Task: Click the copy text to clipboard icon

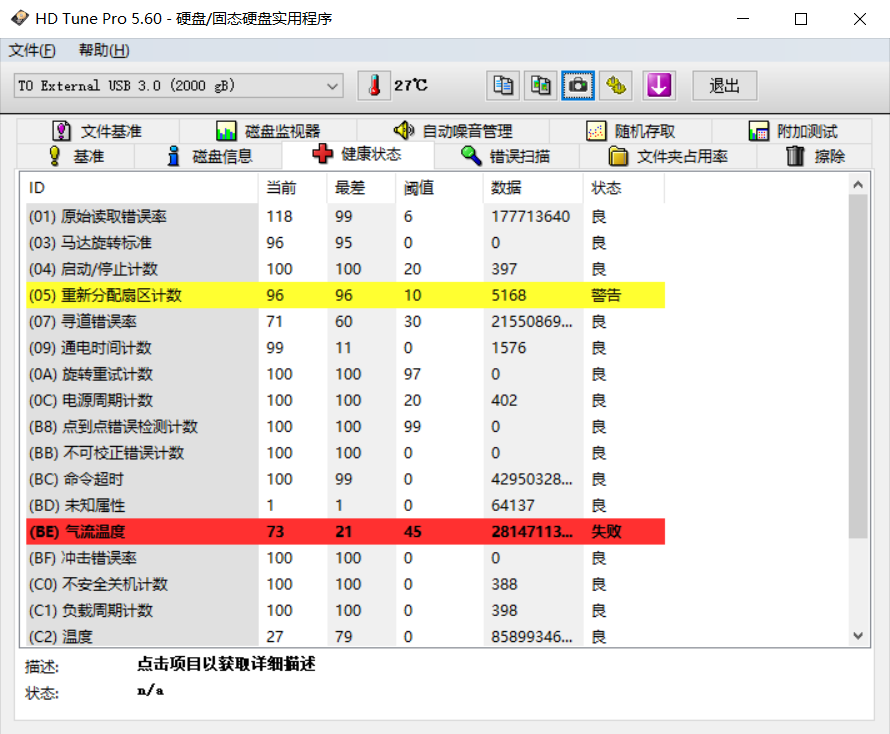Action: click(503, 86)
